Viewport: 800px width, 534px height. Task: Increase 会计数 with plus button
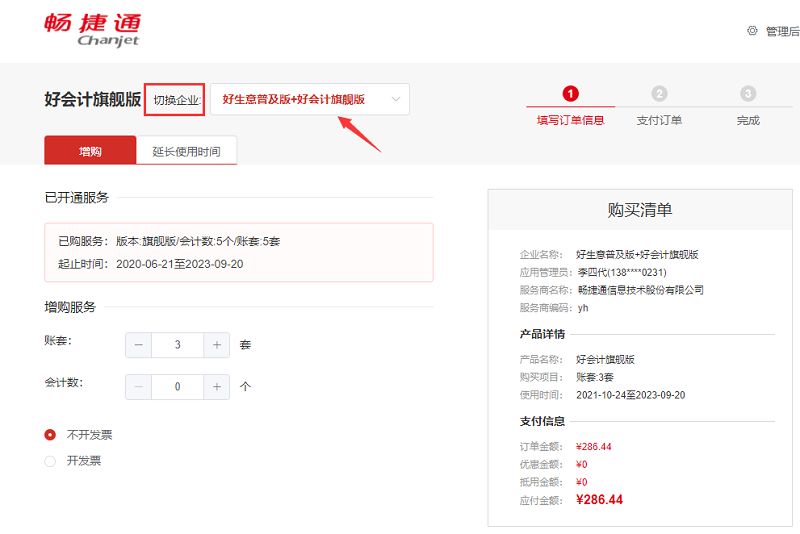click(217, 387)
